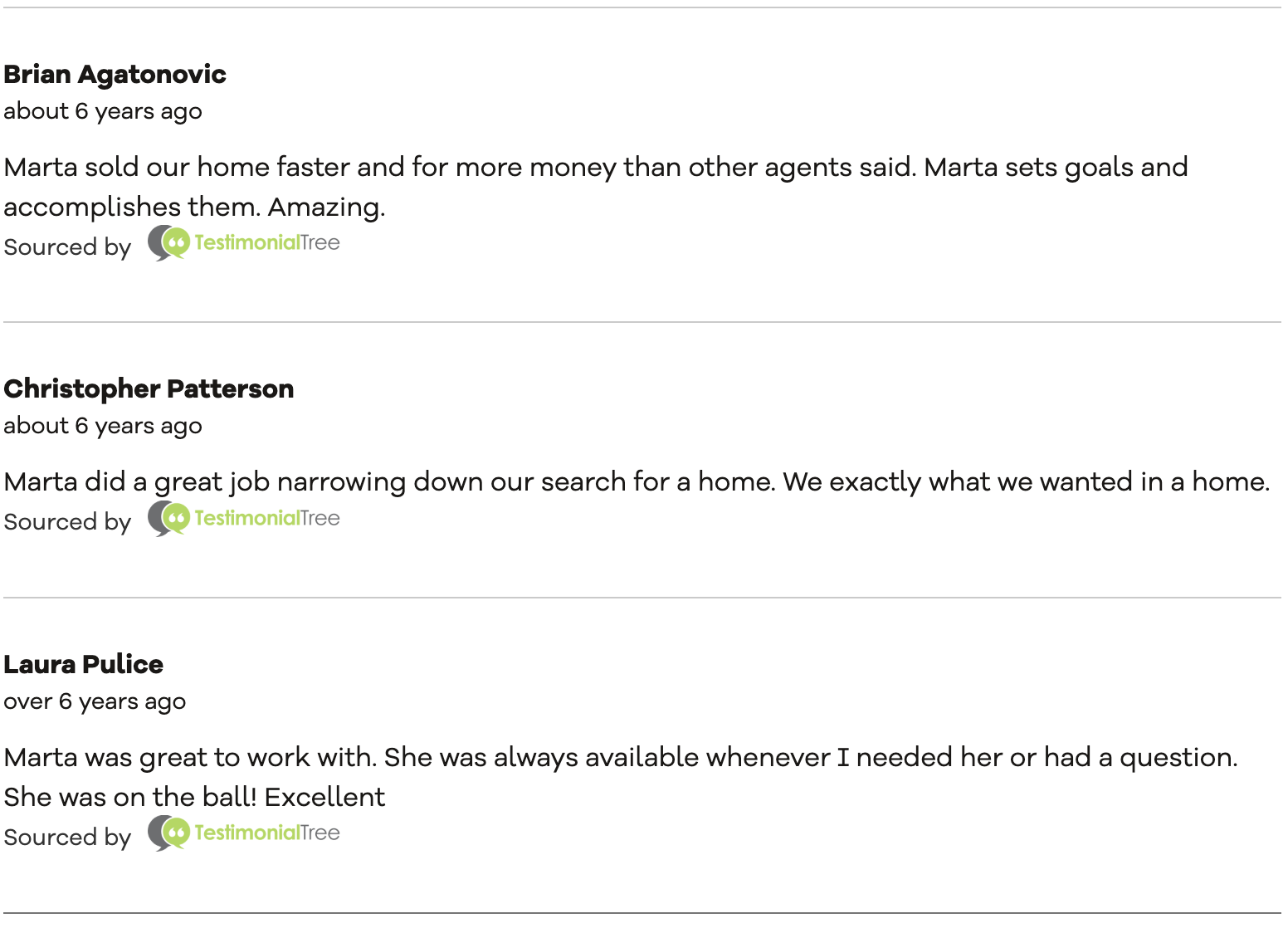Click Laura's review text about Marta being on the ball
This screenshot has width=1288, height=928.
pos(621,777)
